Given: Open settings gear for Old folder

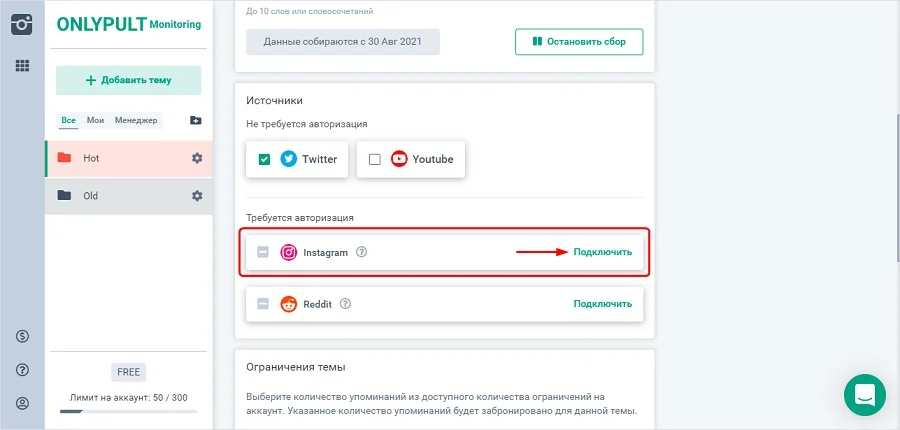Looking at the screenshot, I should pos(197,196).
